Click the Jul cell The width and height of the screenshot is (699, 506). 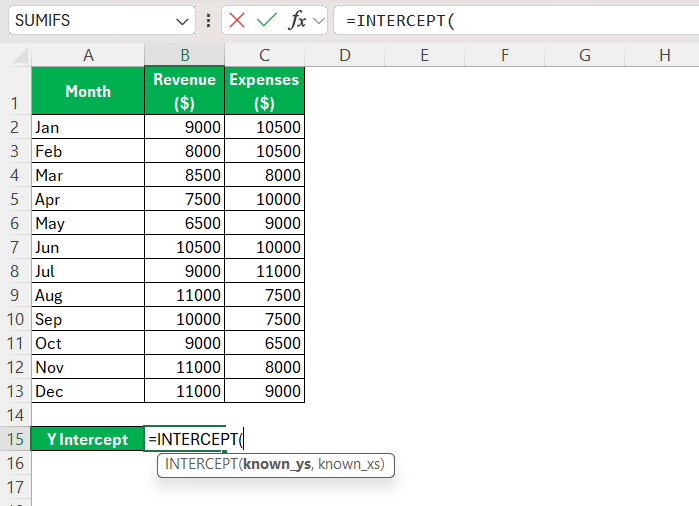click(88, 271)
